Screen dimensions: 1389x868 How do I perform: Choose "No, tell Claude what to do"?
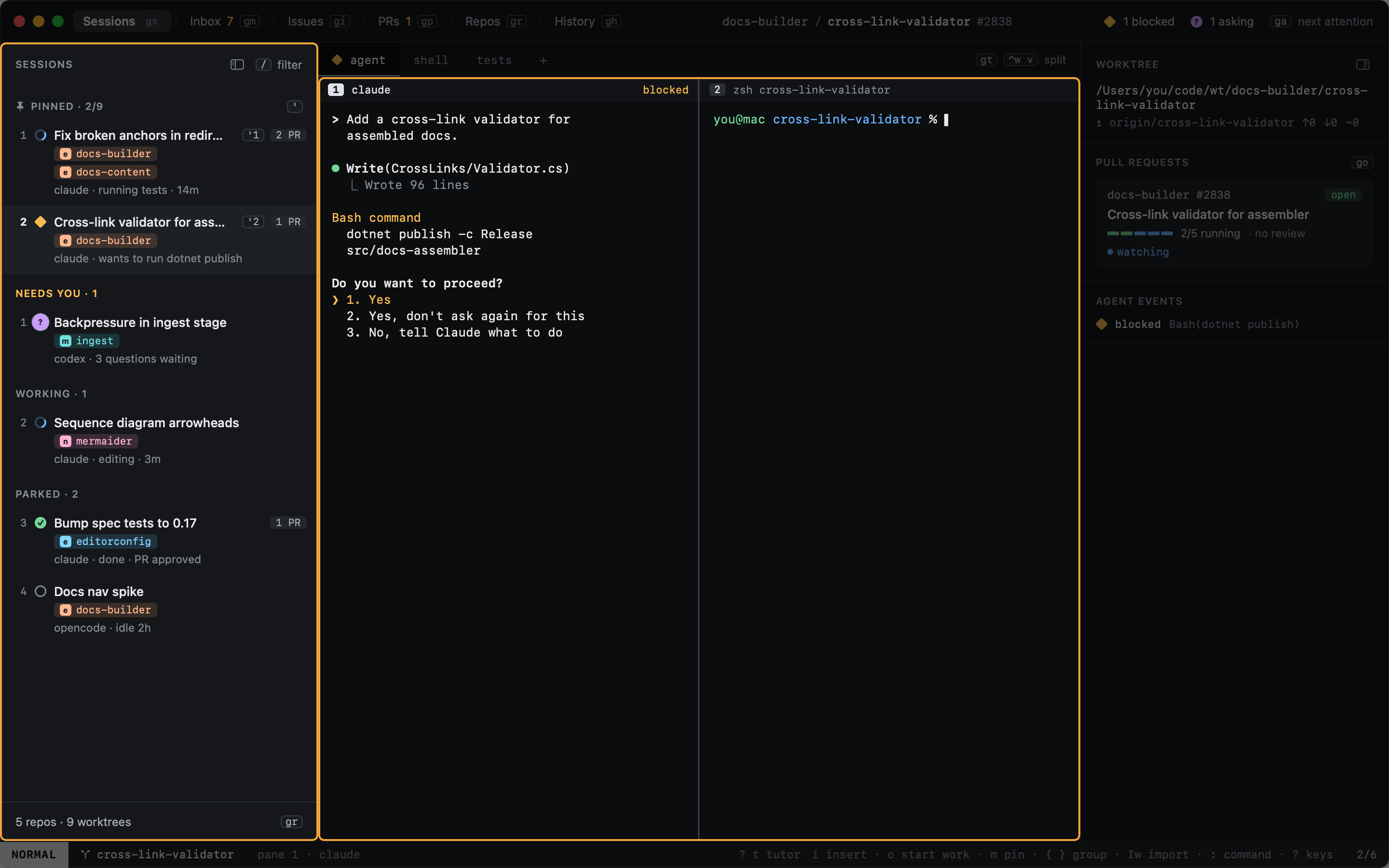click(454, 332)
